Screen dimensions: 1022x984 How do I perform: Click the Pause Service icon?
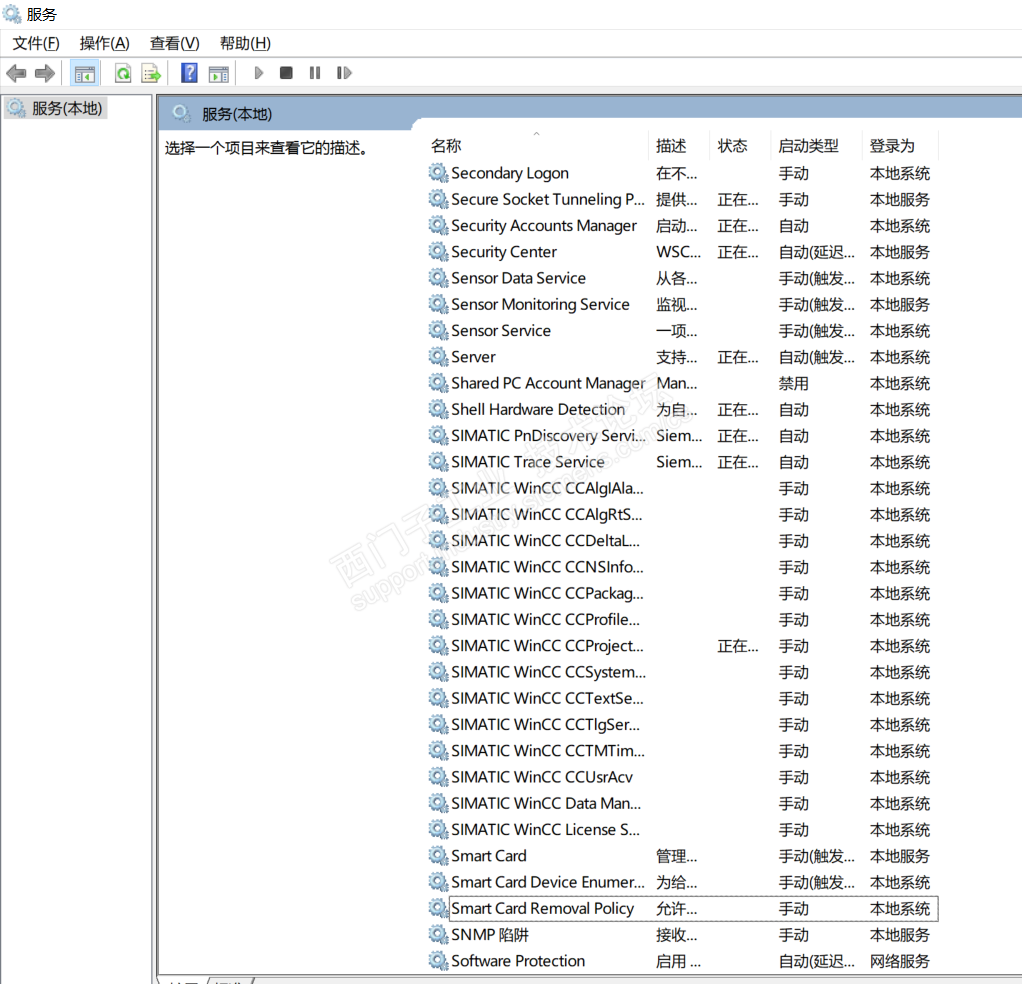click(315, 72)
